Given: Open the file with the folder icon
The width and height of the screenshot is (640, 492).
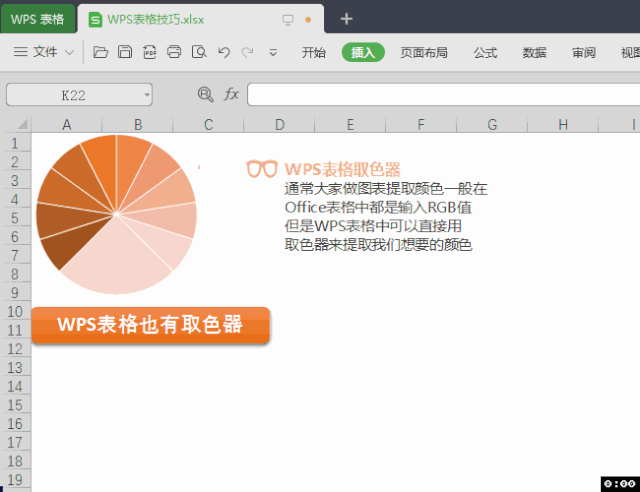Looking at the screenshot, I should click(100, 52).
